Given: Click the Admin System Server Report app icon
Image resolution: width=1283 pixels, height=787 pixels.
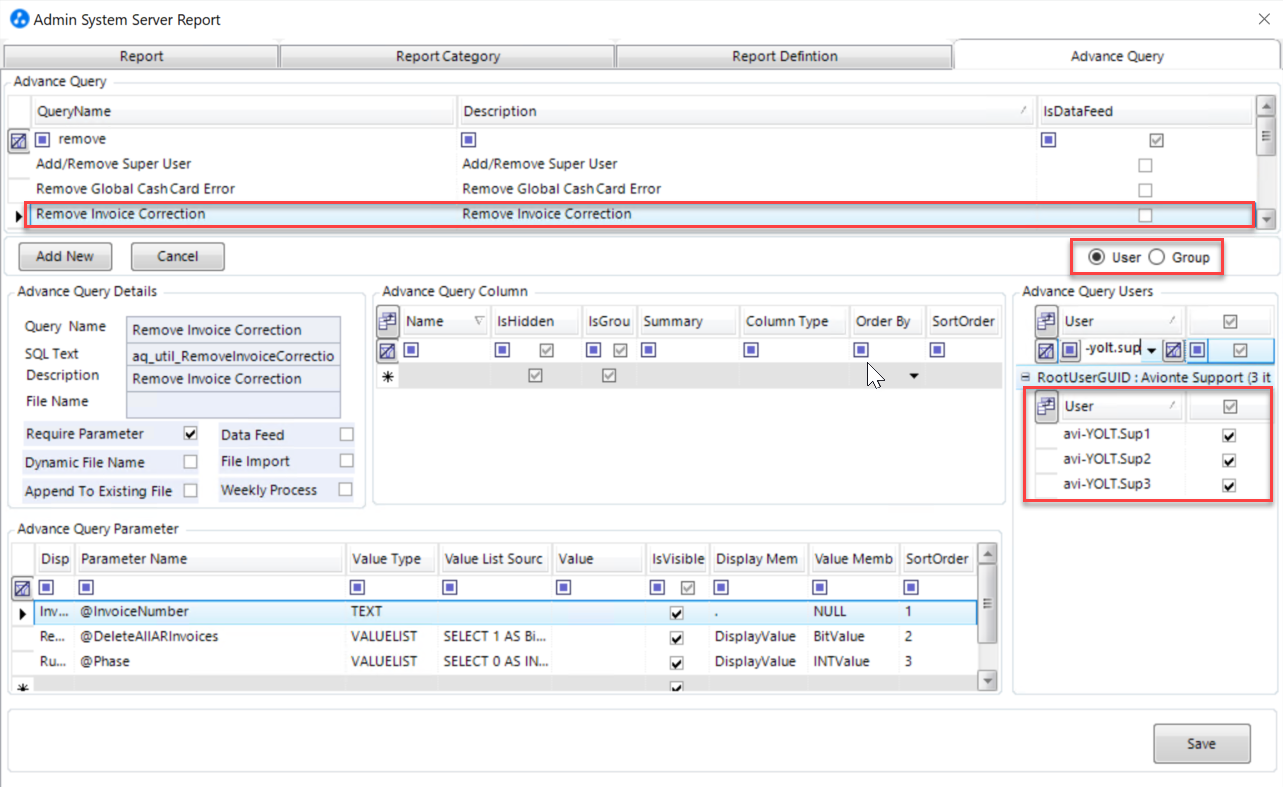Looking at the screenshot, I should 19,19.
